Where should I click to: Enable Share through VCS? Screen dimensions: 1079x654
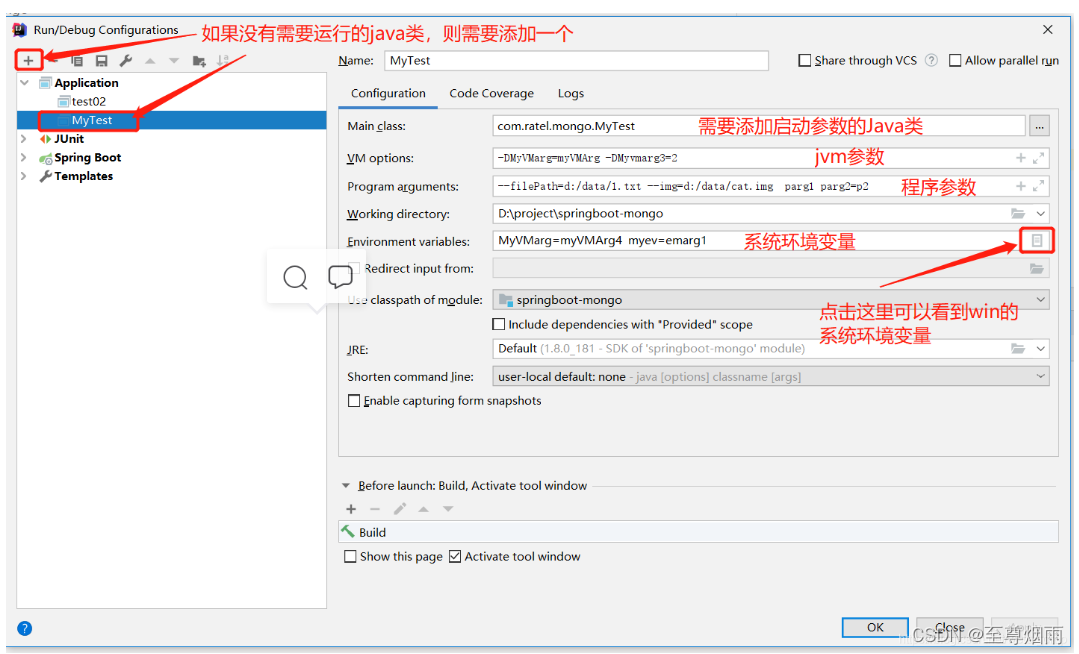tap(805, 60)
